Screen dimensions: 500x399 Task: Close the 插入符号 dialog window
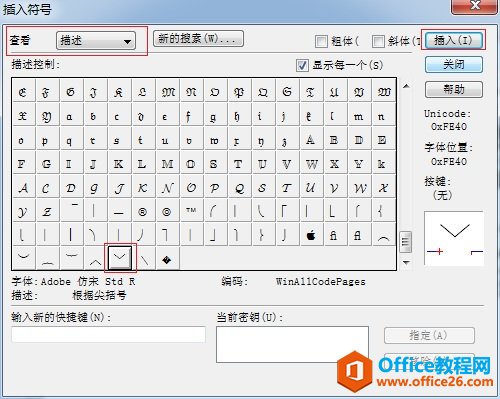[x=475, y=6]
